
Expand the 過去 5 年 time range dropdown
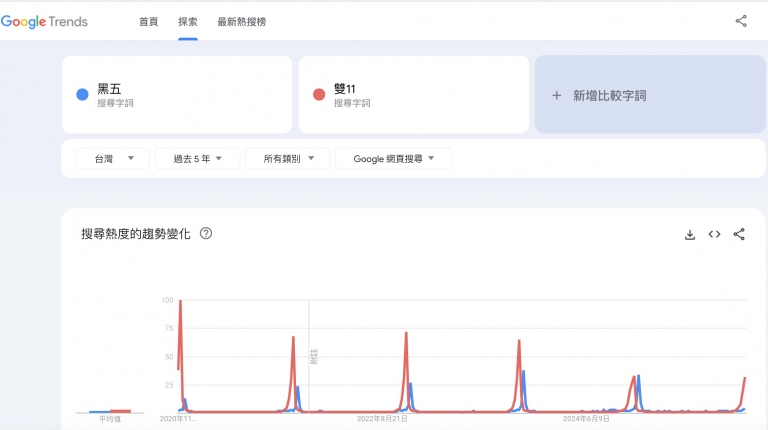198,158
